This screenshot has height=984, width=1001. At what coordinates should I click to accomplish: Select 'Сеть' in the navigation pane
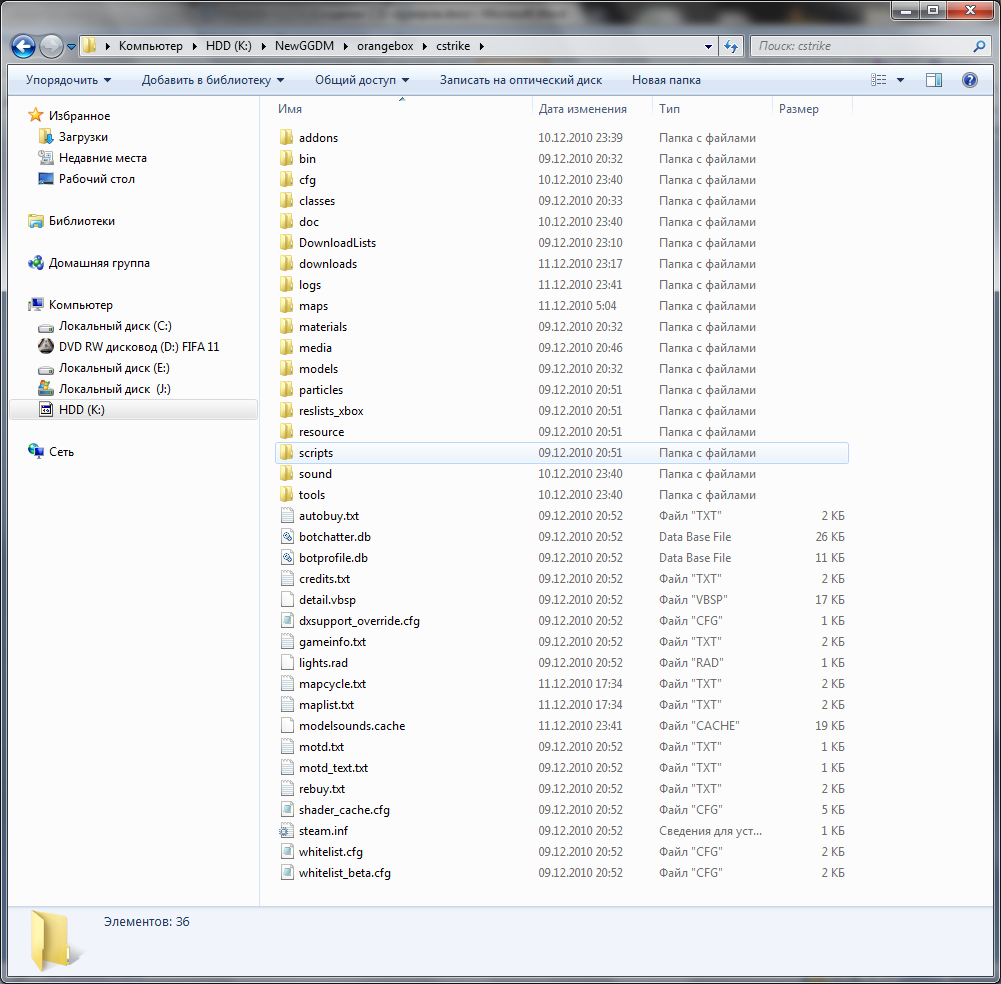pyautogui.click(x=61, y=452)
